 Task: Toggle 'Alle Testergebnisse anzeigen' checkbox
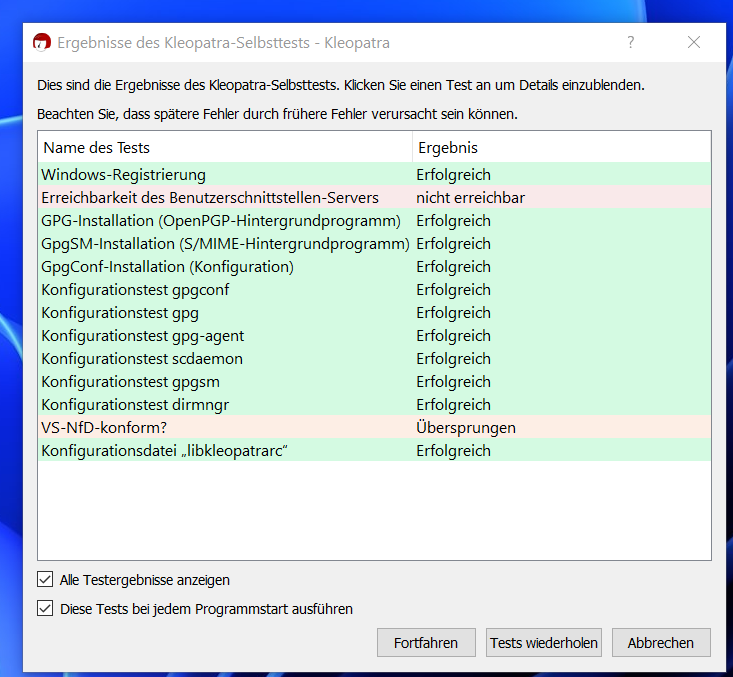click(x=45, y=580)
